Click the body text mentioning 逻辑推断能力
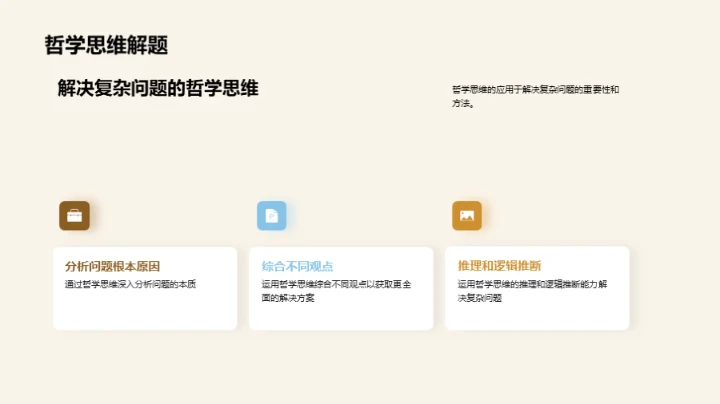The width and height of the screenshot is (720, 404). pos(532,291)
